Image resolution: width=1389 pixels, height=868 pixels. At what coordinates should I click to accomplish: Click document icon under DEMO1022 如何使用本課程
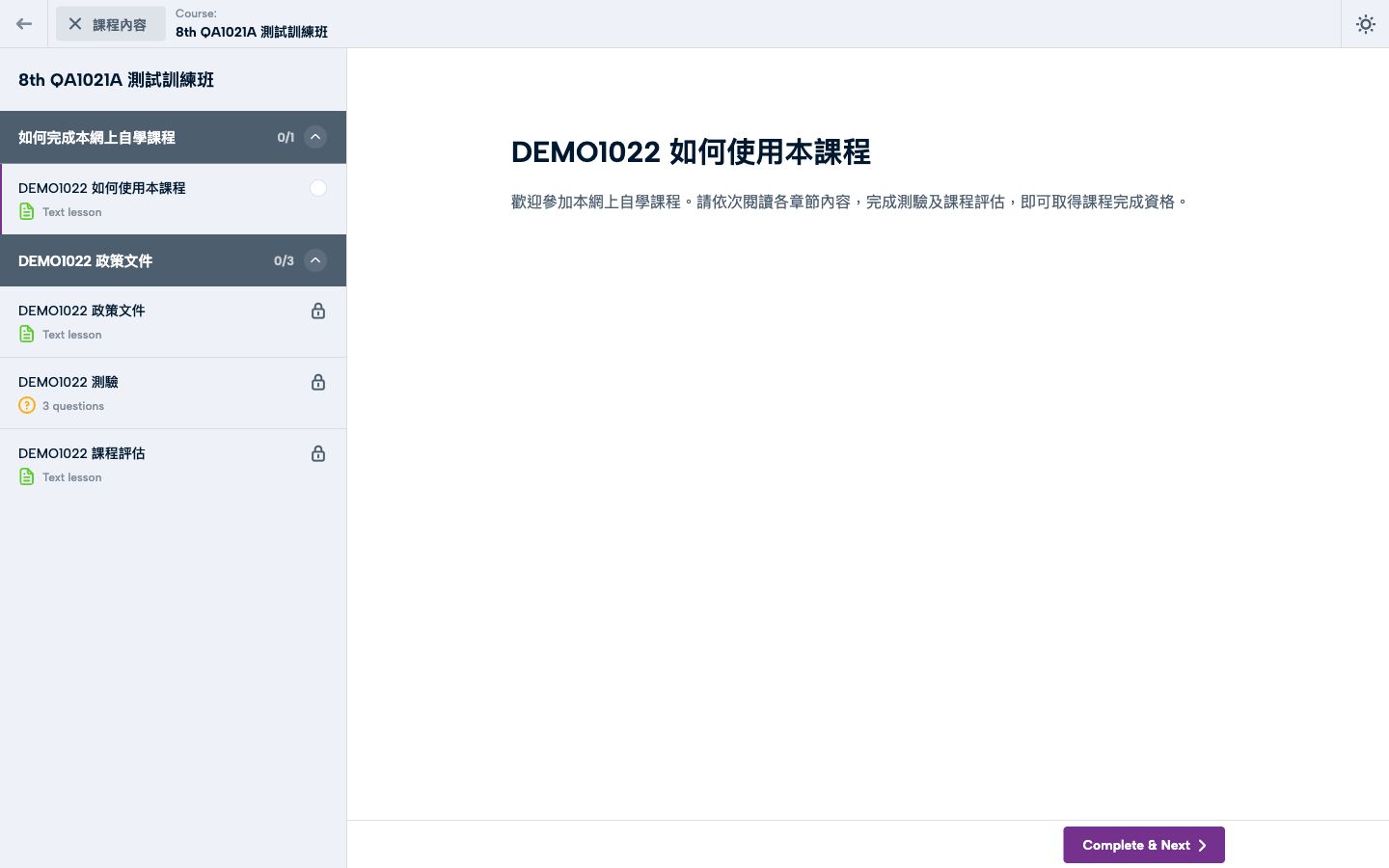point(27,211)
